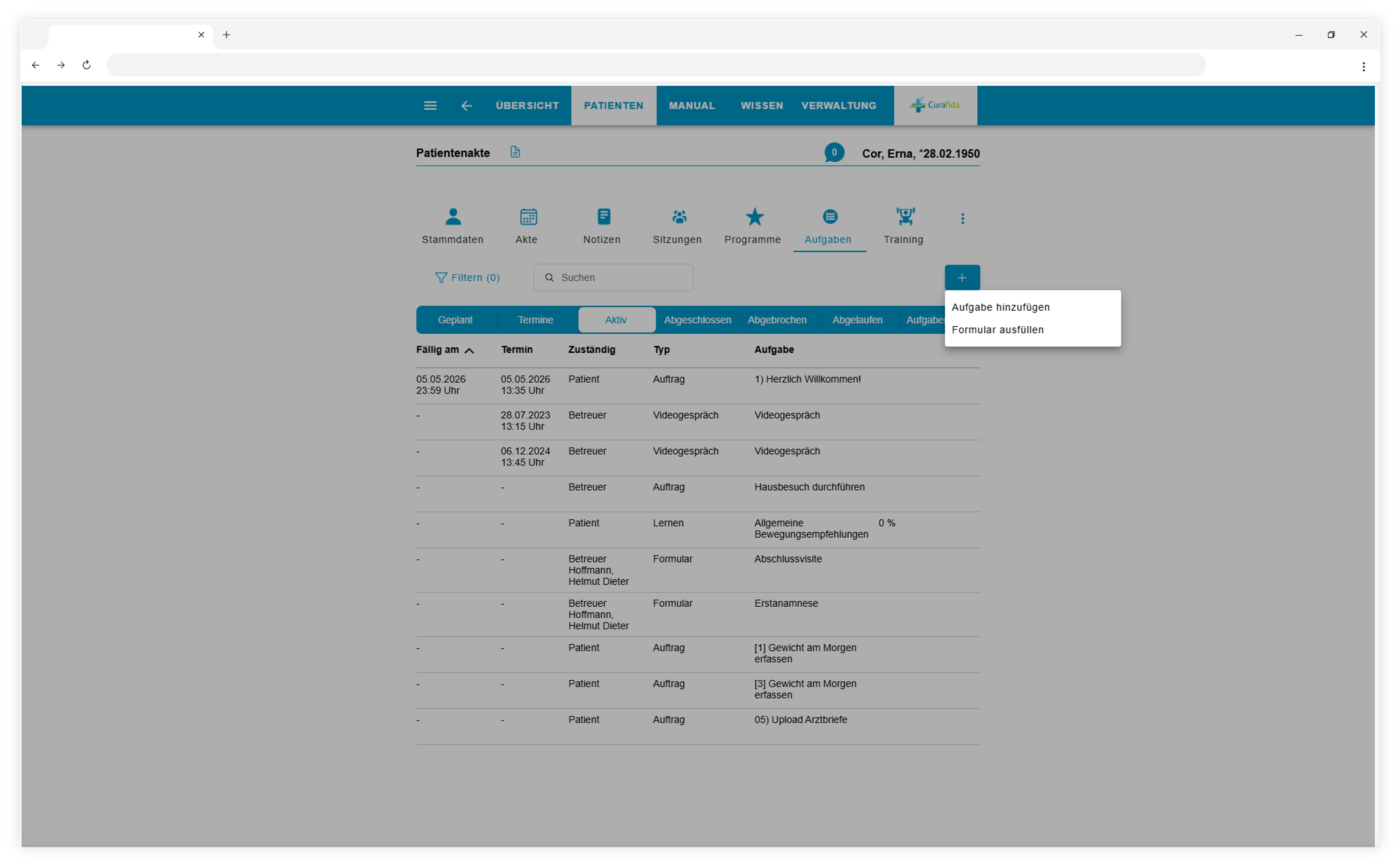Go forward in browser history
The height and width of the screenshot is (867, 1400).
pos(61,65)
